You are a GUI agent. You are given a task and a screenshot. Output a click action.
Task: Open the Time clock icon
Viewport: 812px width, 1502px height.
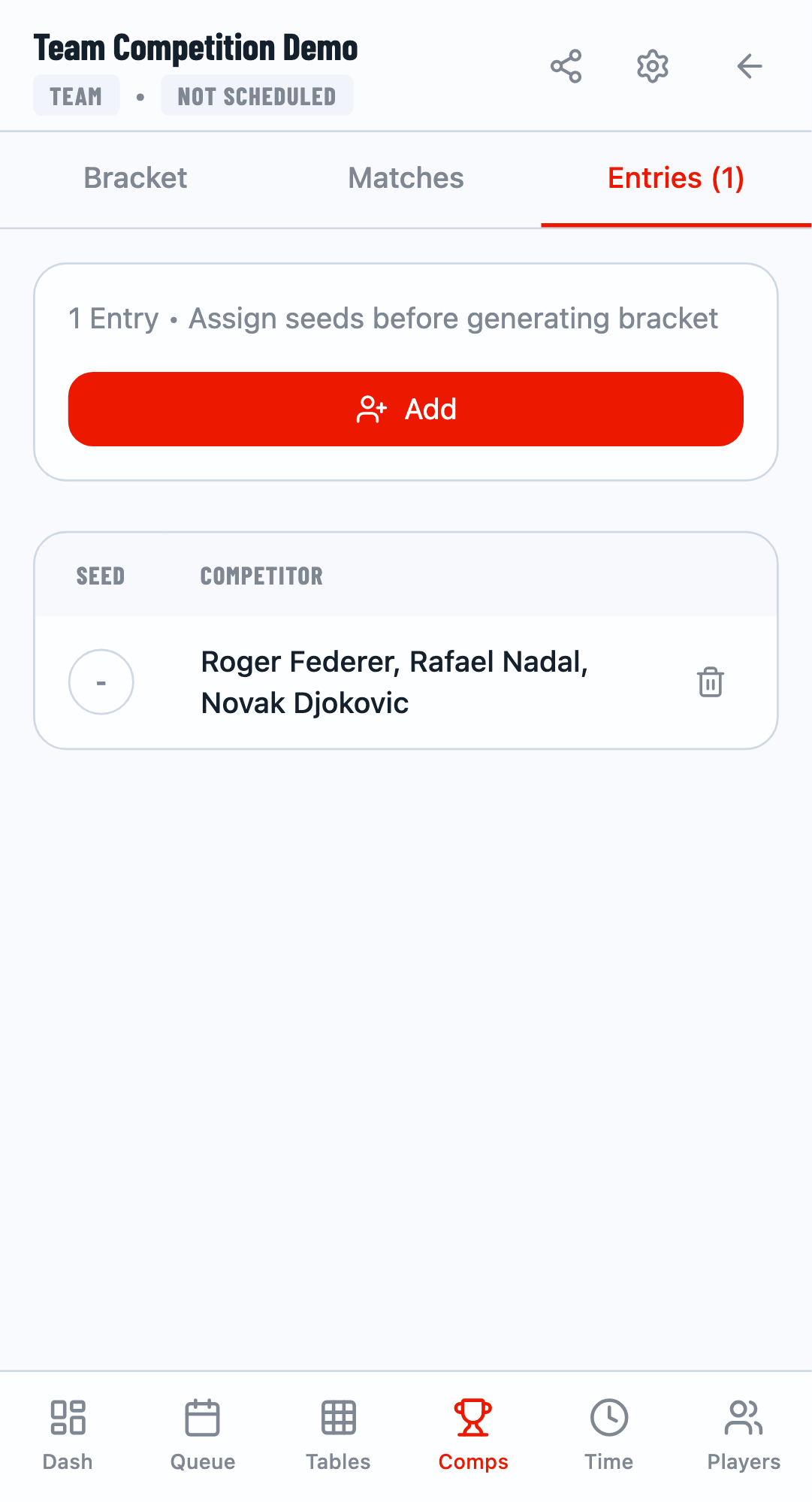[608, 1418]
